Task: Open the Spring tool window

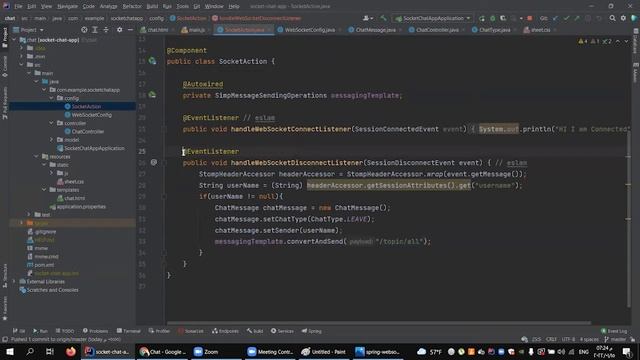Action: 312,331
